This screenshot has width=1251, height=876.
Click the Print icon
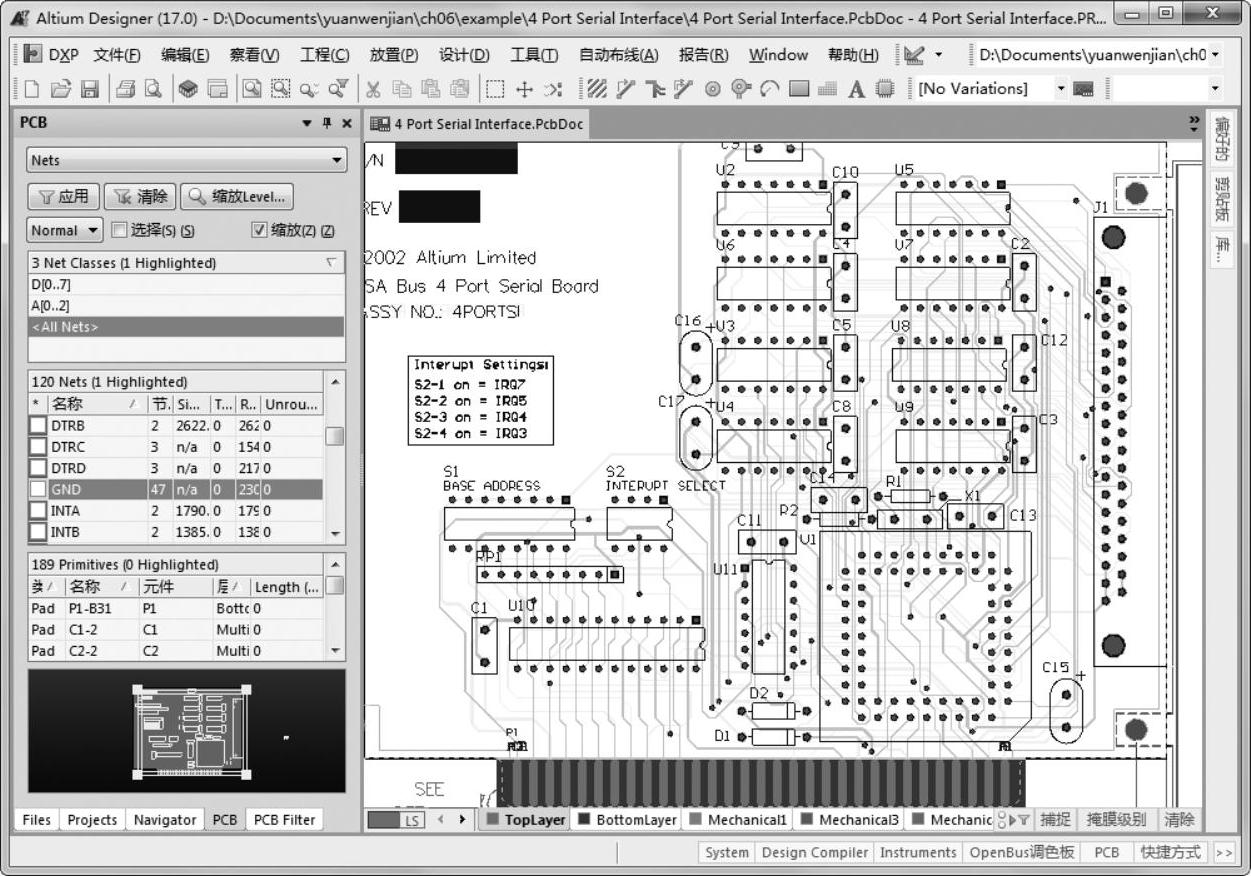pyautogui.click(x=125, y=89)
